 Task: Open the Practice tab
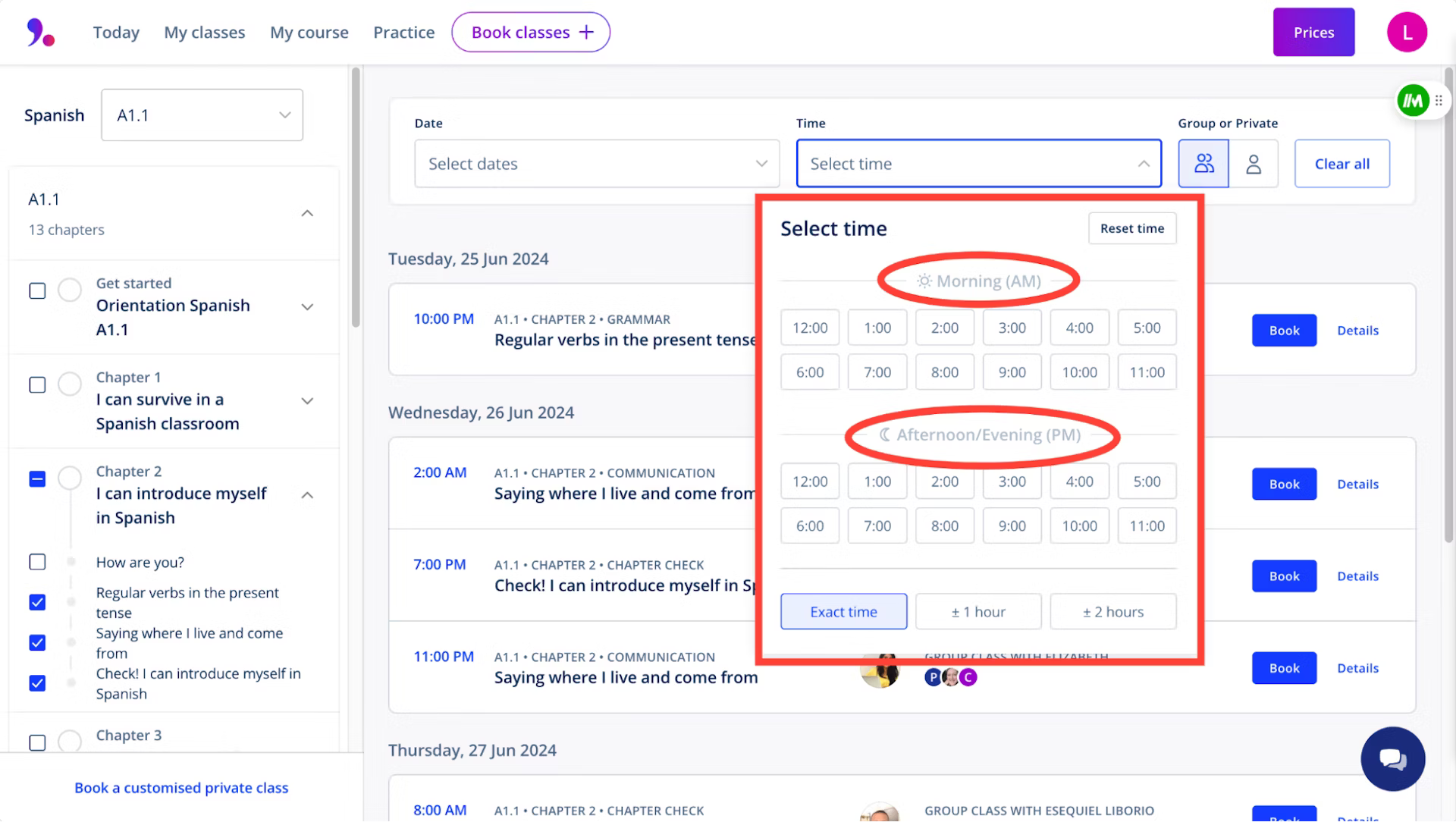[403, 33]
